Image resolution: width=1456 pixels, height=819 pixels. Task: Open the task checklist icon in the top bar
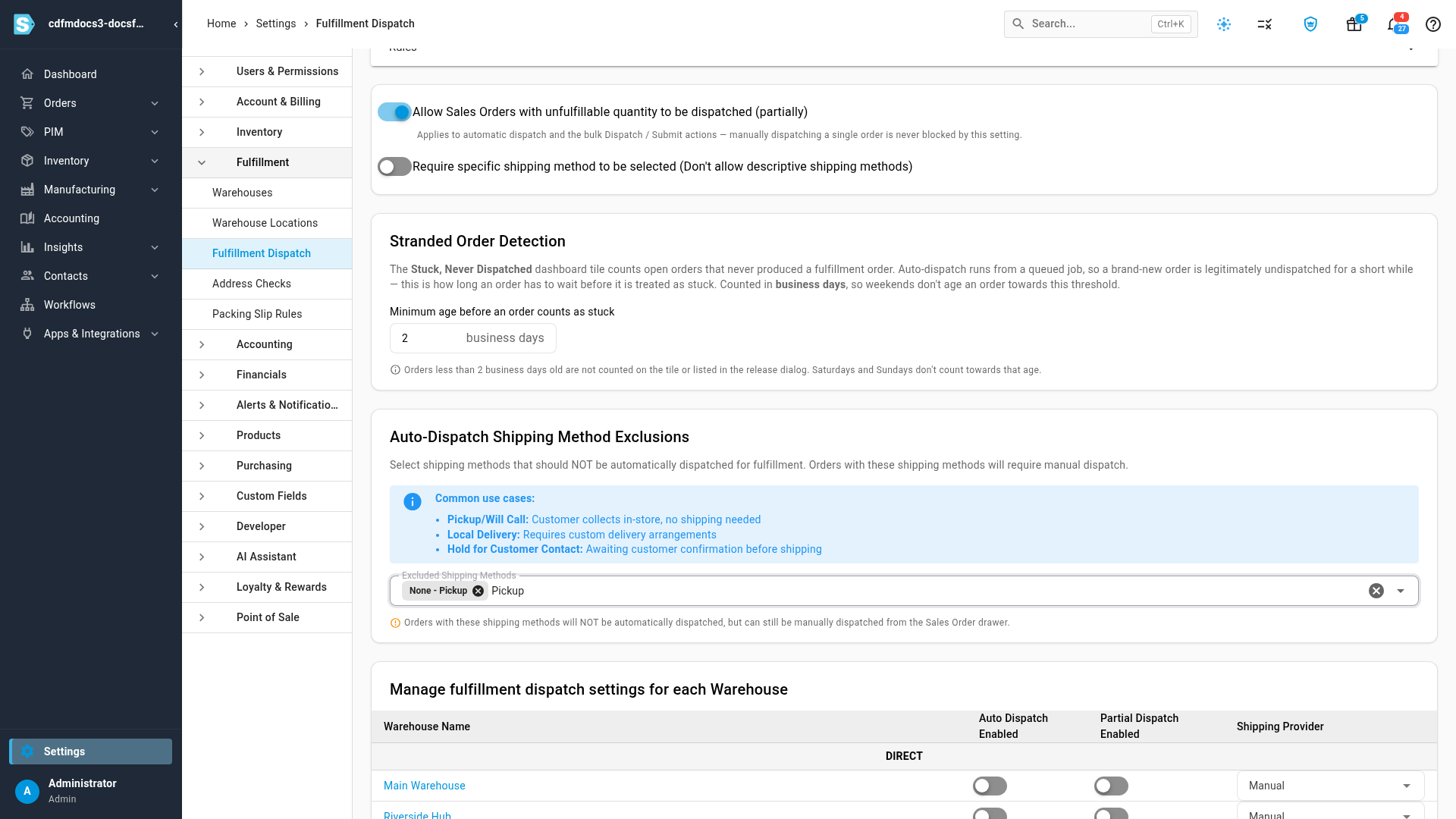point(1265,24)
